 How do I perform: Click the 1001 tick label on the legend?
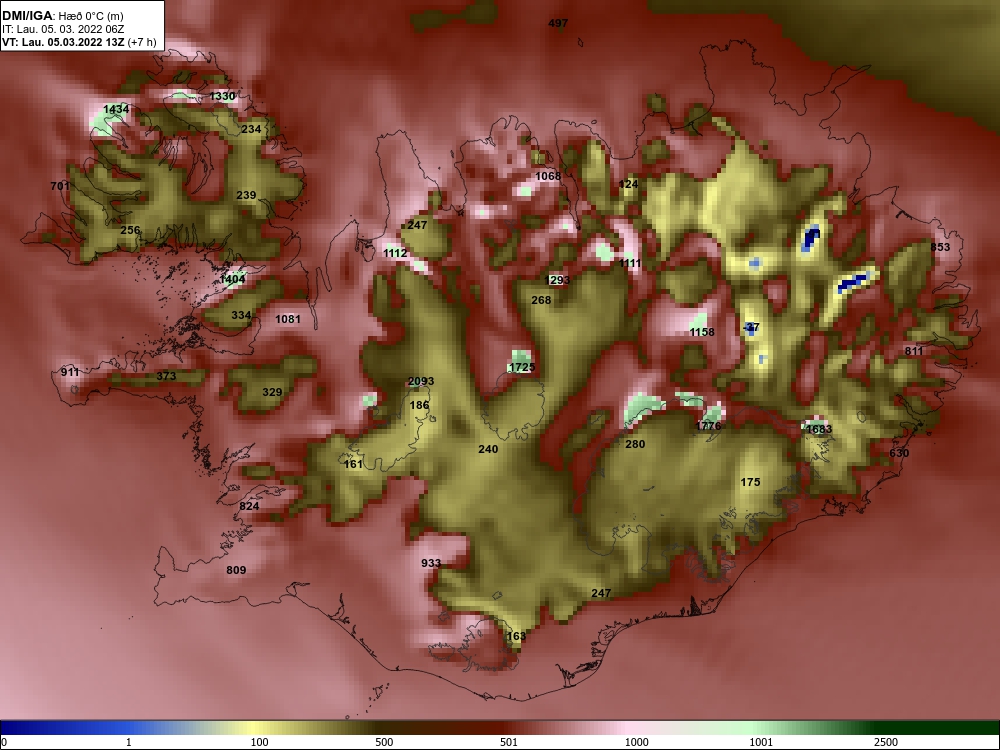pos(761,742)
